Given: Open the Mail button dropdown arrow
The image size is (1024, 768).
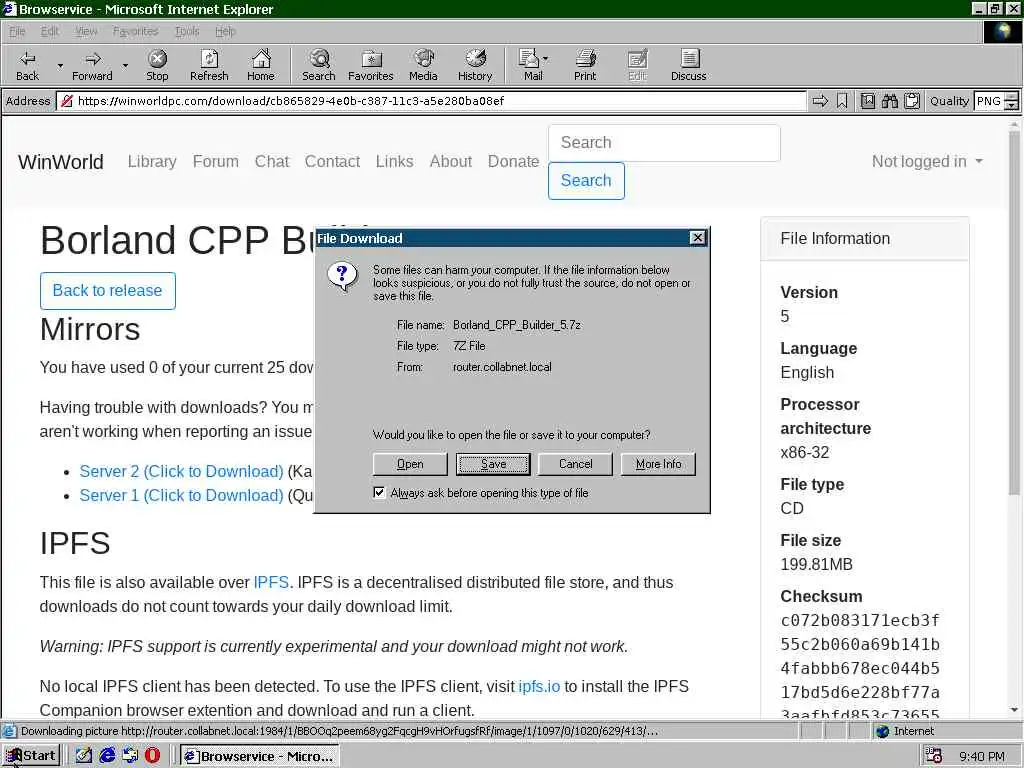Looking at the screenshot, I should coord(546,59).
